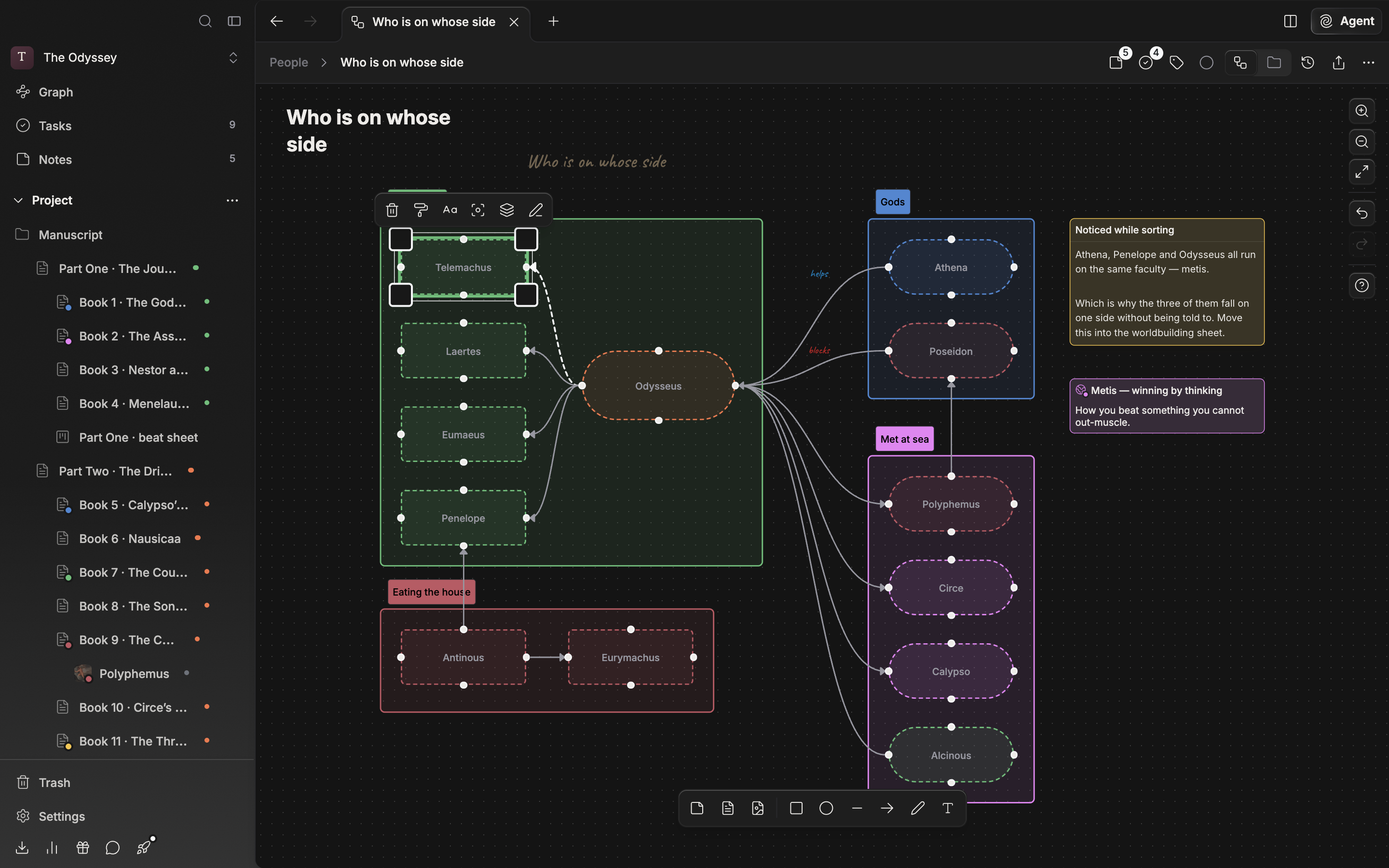Screen dimensions: 1389x868
Task: Click the import/download icon at sidebar bottom
Action: (x=22, y=847)
